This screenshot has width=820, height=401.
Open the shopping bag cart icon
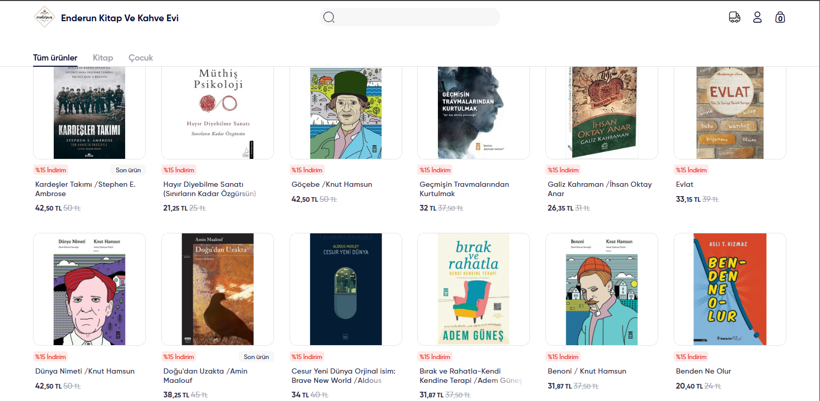(x=780, y=17)
